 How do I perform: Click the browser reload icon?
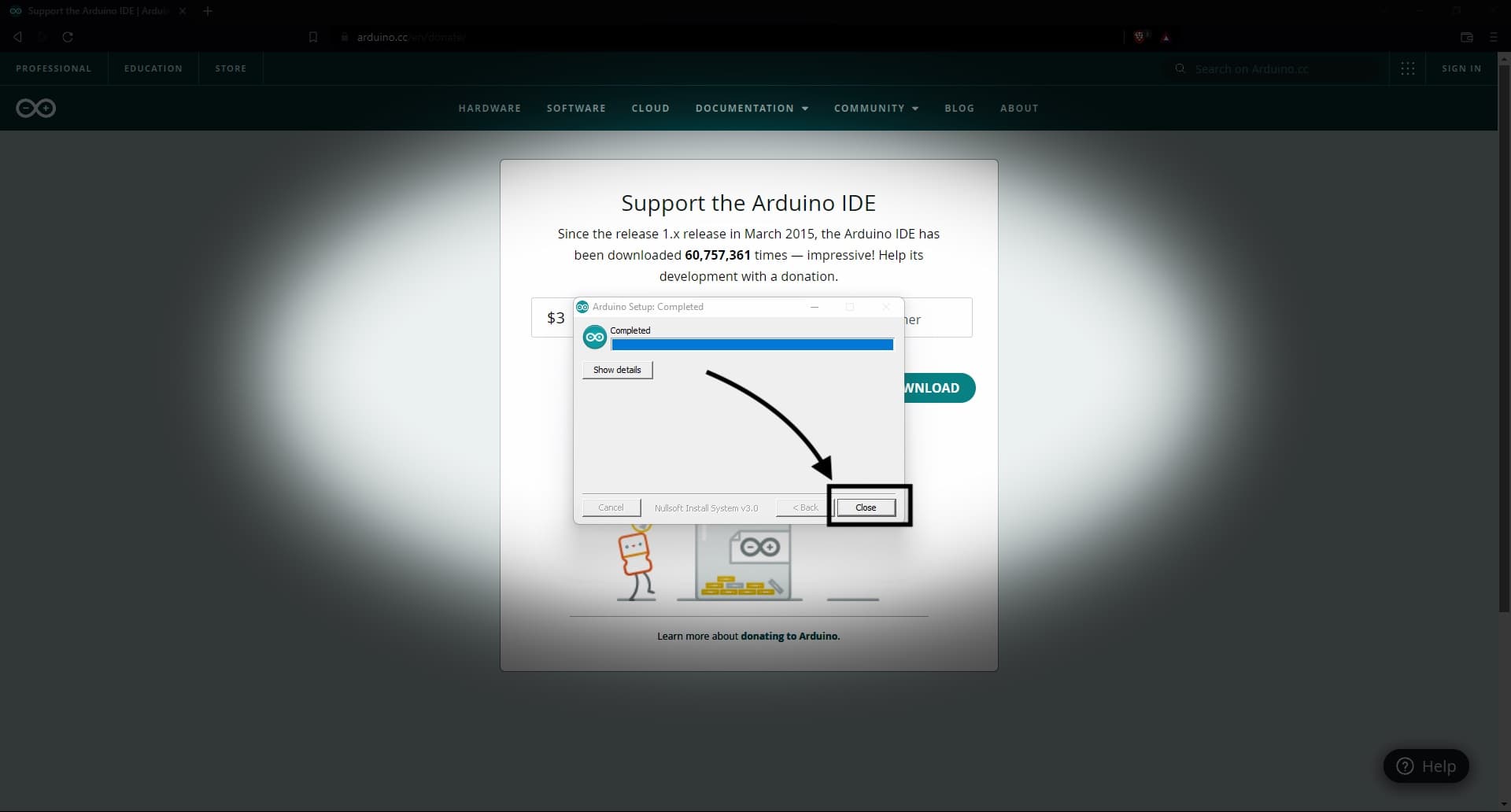(68, 37)
